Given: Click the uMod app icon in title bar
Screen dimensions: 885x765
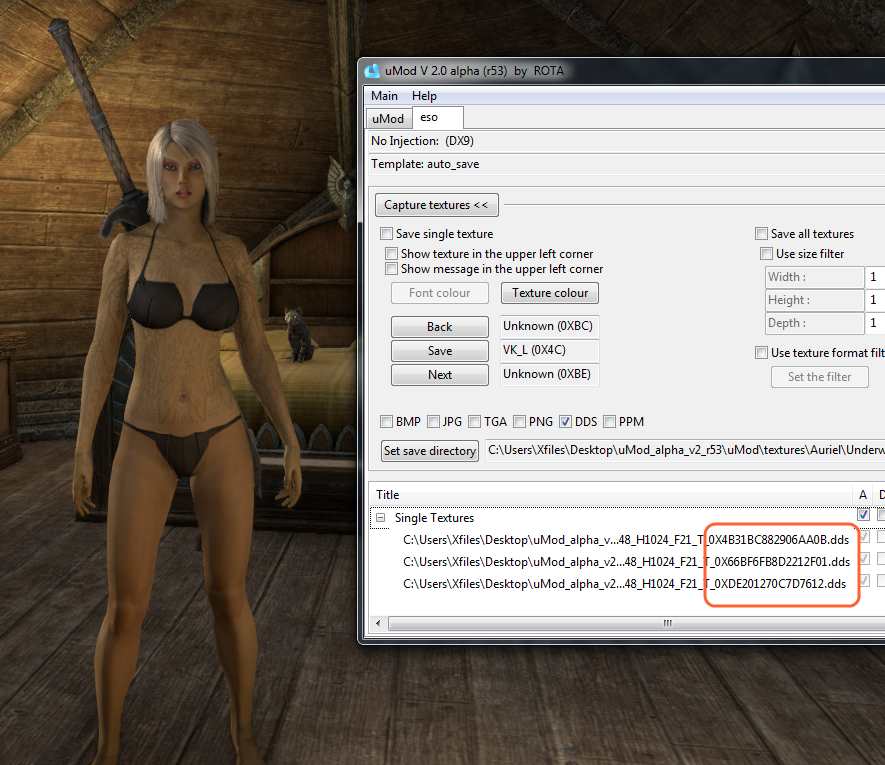Looking at the screenshot, I should coord(372,71).
